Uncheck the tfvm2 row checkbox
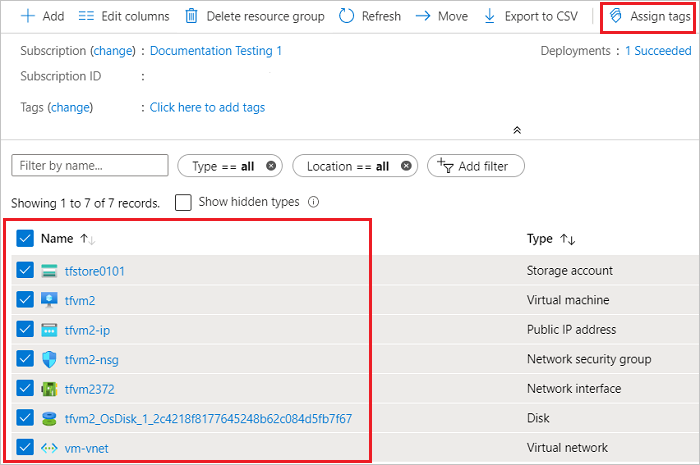 click(25, 299)
